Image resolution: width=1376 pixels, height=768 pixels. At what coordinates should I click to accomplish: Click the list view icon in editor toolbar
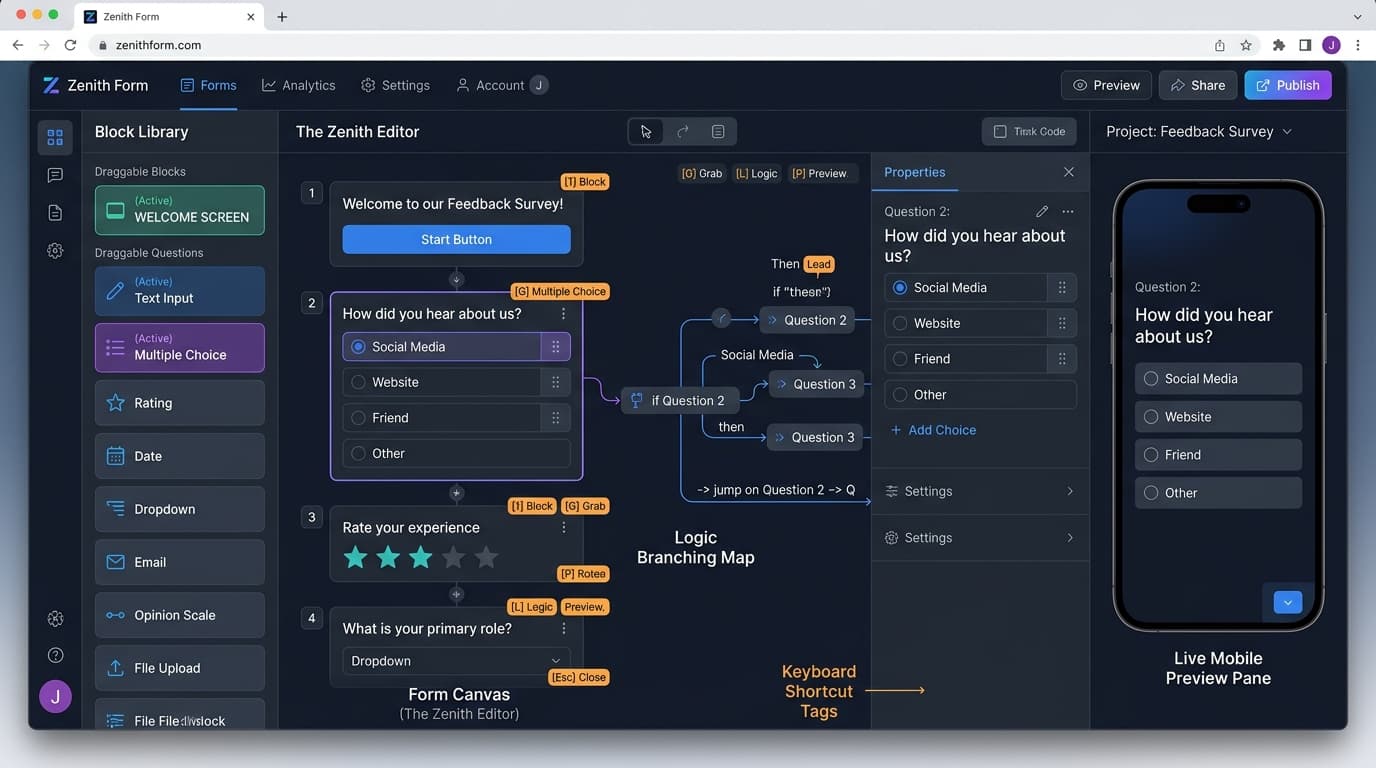tap(718, 132)
